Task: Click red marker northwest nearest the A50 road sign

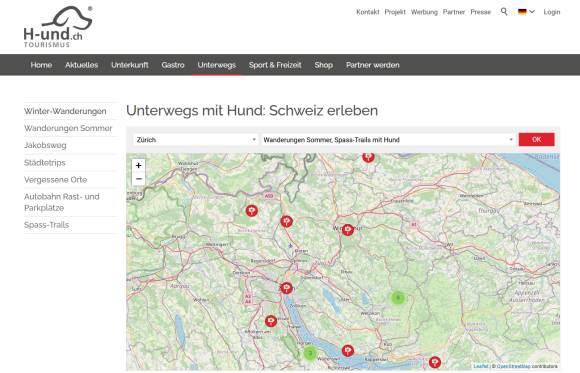Action: pyautogui.click(x=252, y=211)
